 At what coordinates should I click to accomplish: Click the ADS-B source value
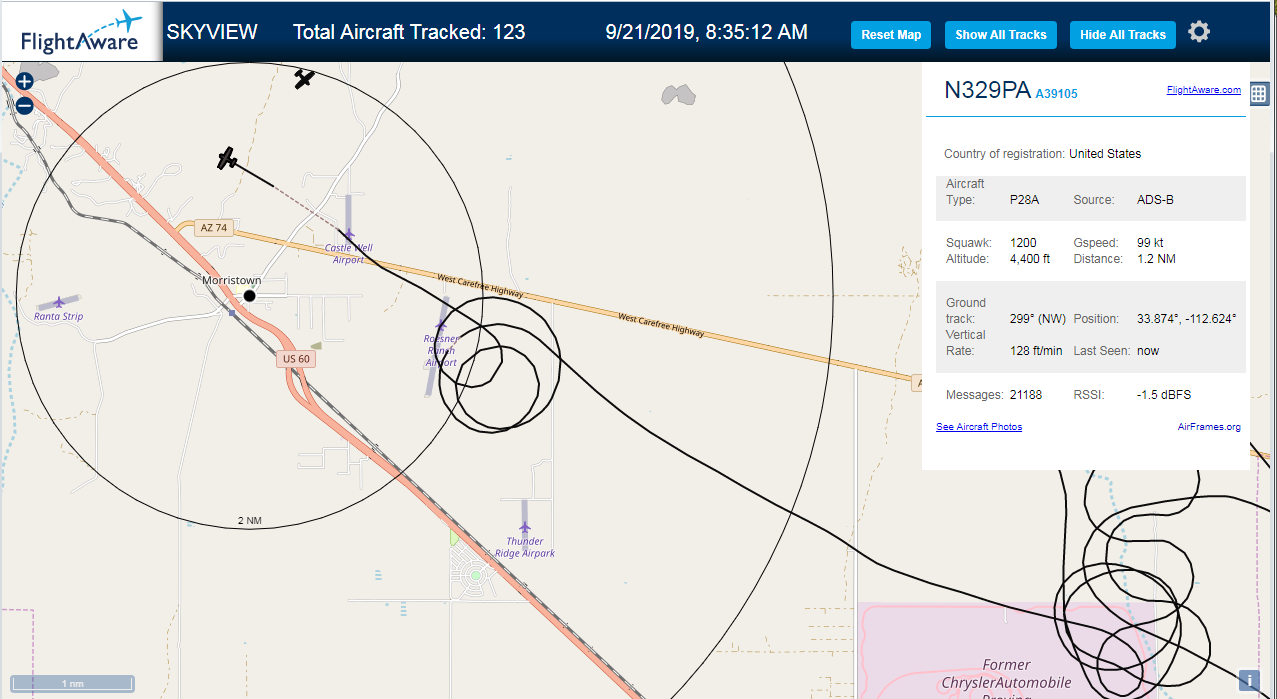pyautogui.click(x=1155, y=200)
